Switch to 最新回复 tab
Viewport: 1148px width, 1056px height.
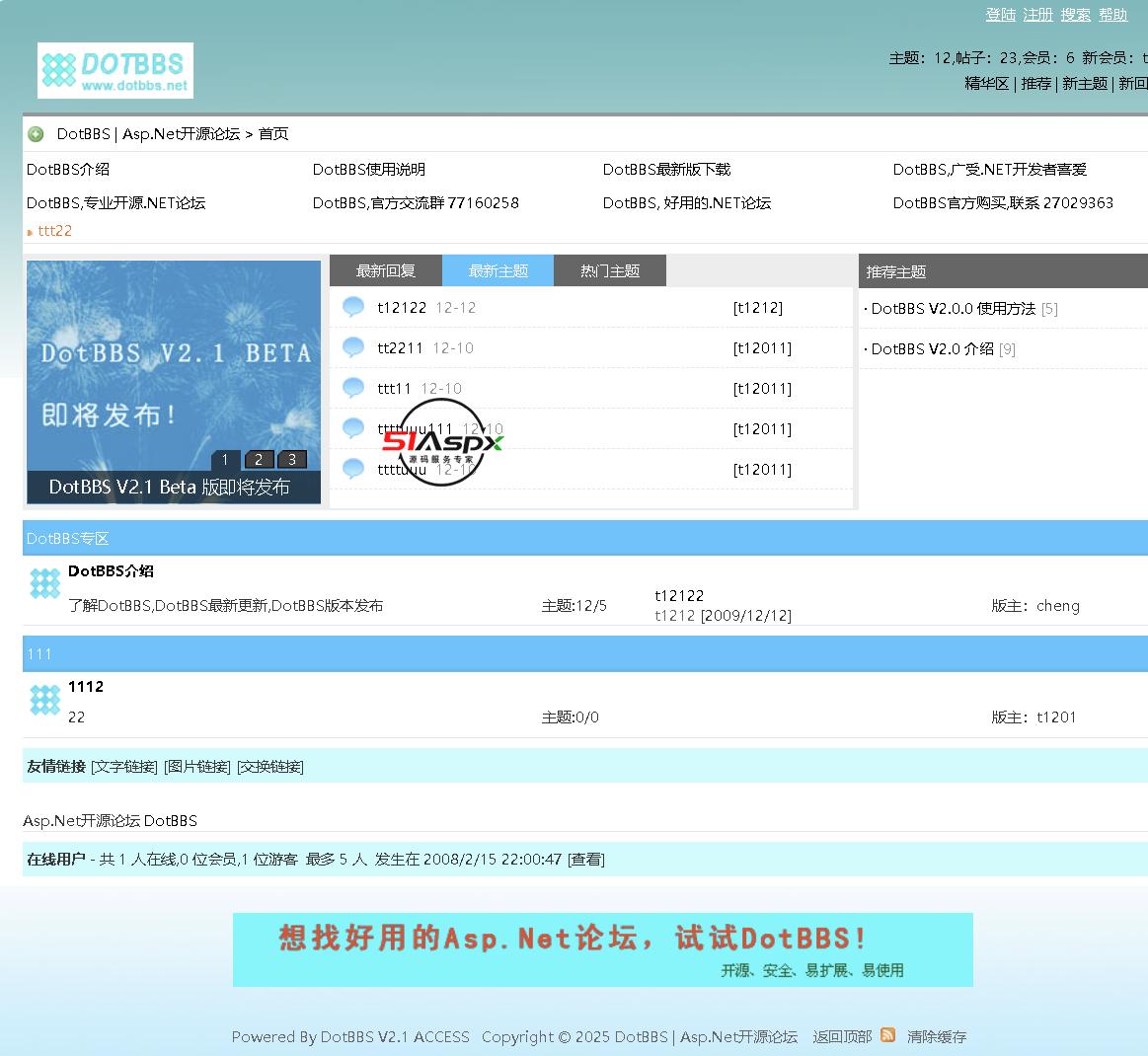point(386,270)
